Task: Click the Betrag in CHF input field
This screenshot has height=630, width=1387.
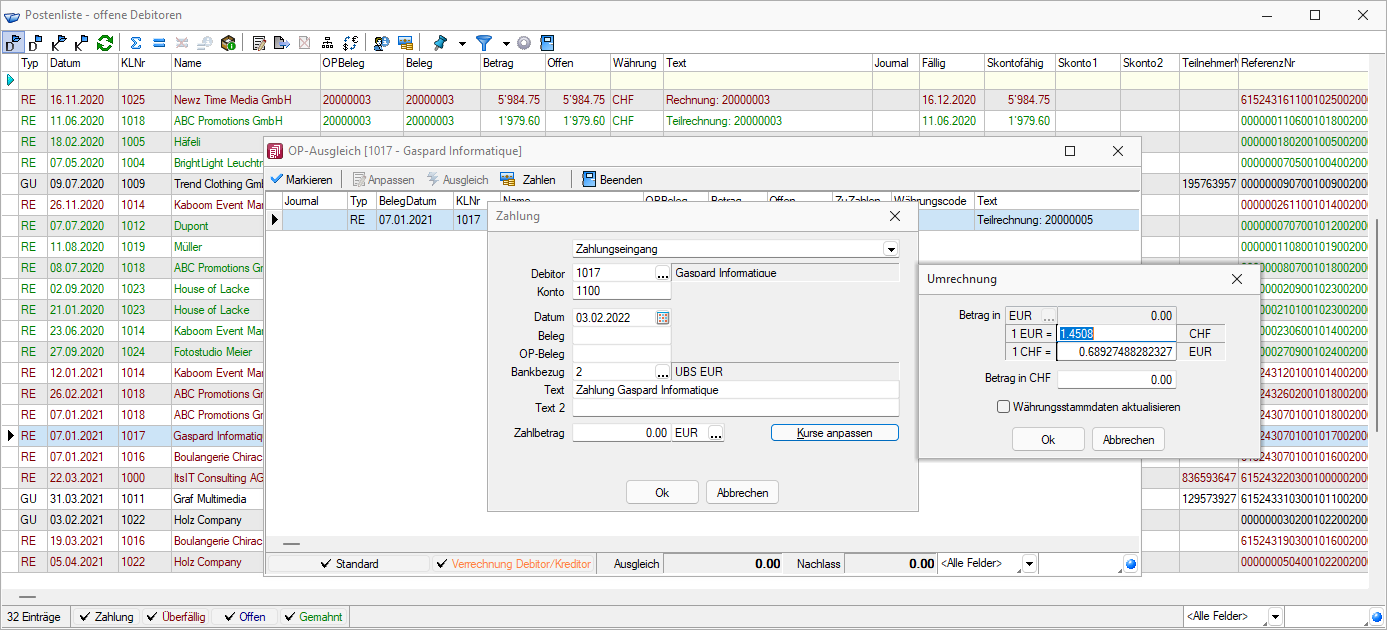Action: pos(1116,380)
